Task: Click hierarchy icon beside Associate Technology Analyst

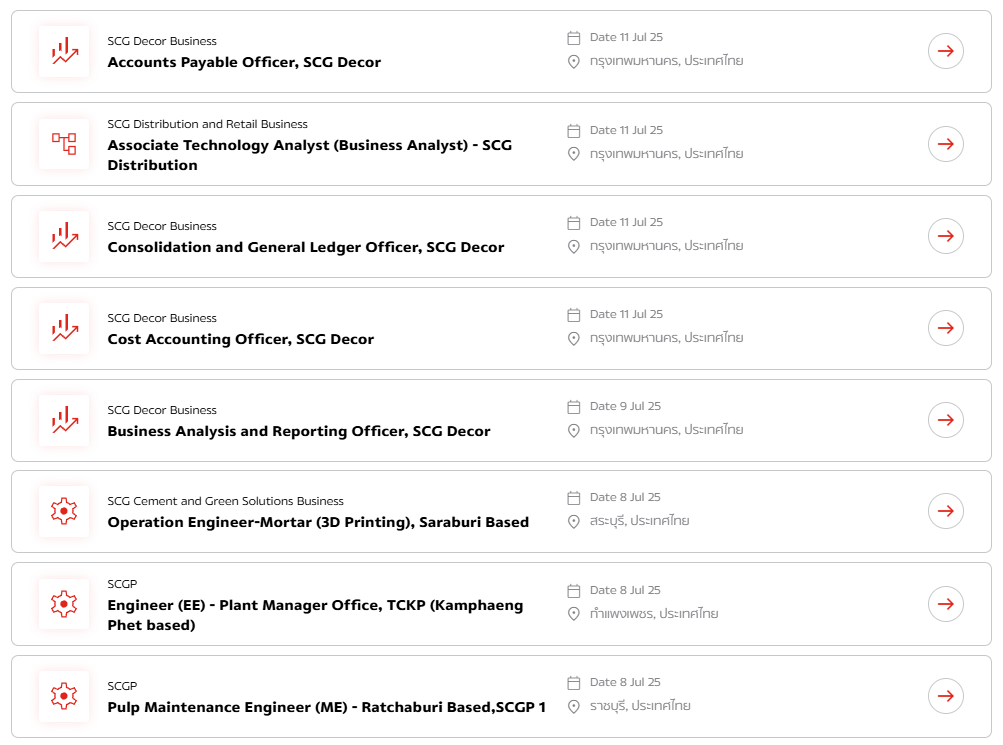Action: pyautogui.click(x=64, y=144)
